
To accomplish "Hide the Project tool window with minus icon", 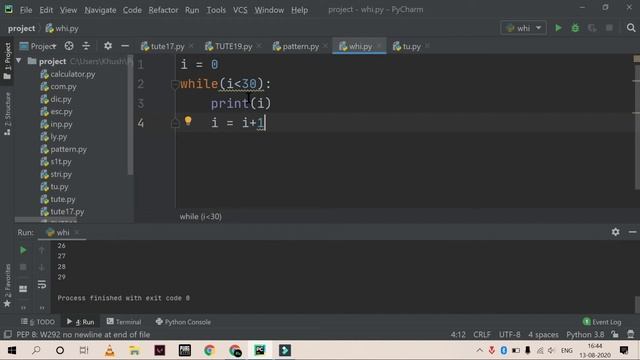I will 125,46.
